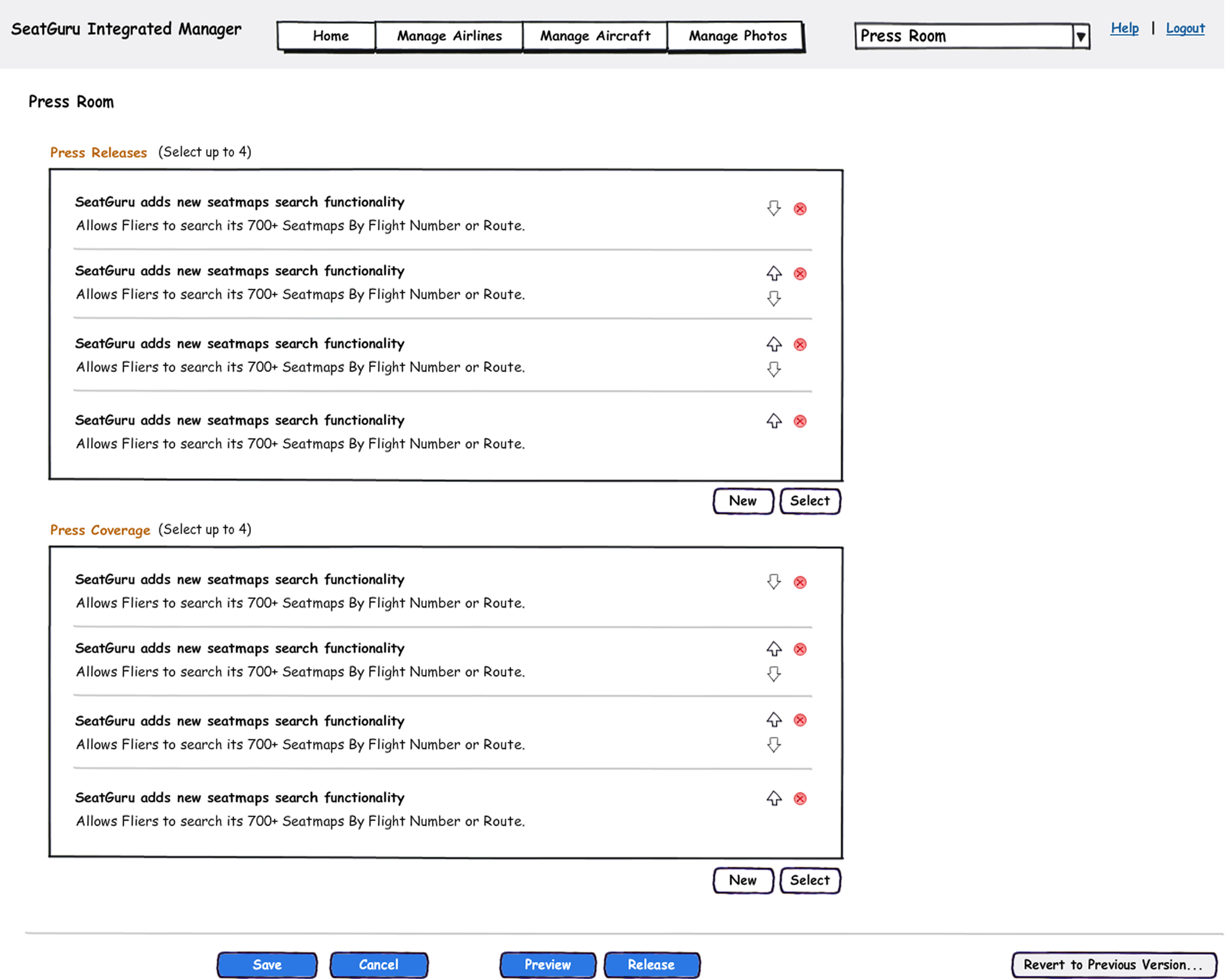Go to the Manage Photos tab
The height and width of the screenshot is (979, 1232).
[737, 36]
